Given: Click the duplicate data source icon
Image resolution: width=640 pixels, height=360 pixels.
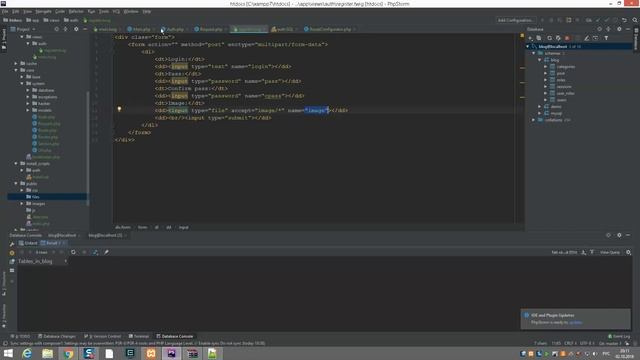Looking at the screenshot, I should [x=539, y=38].
